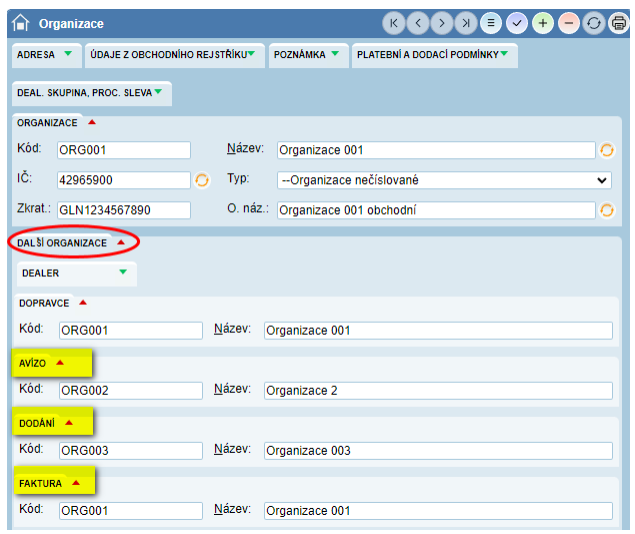This screenshot has width=635, height=534.
Task: Go to the next record
Action: tap(442, 23)
